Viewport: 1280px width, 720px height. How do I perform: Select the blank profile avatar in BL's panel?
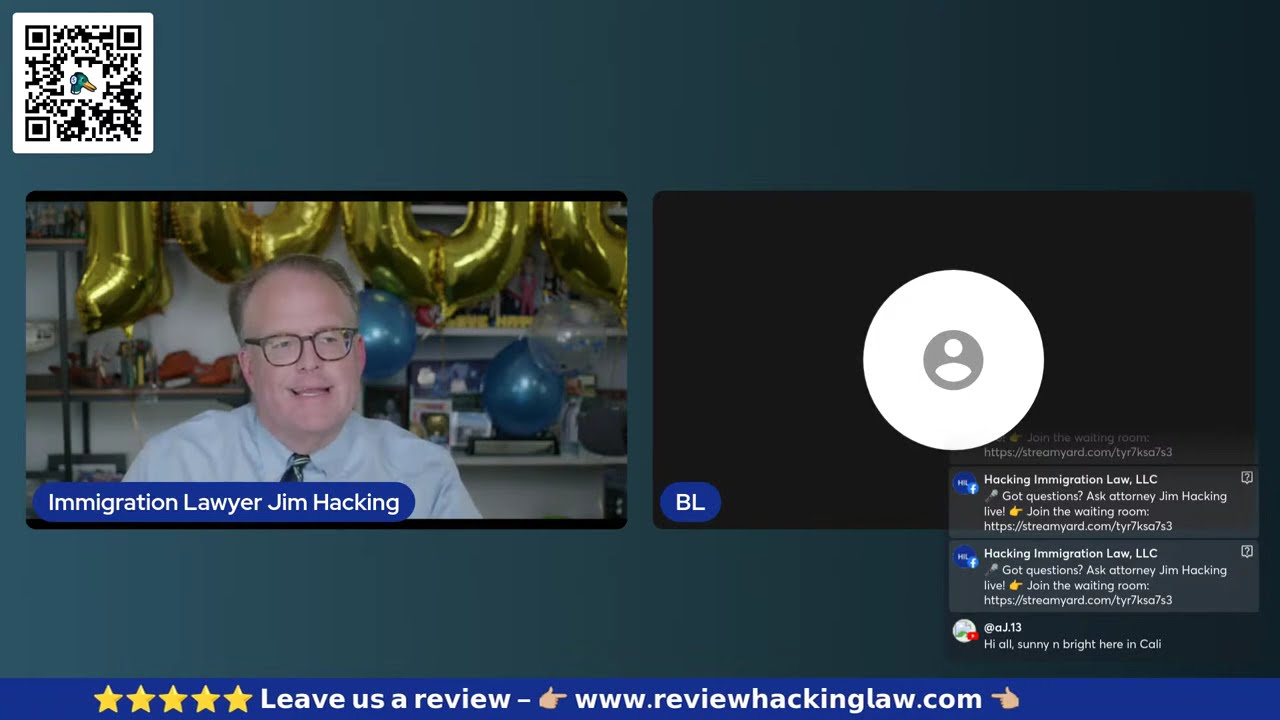click(x=953, y=360)
